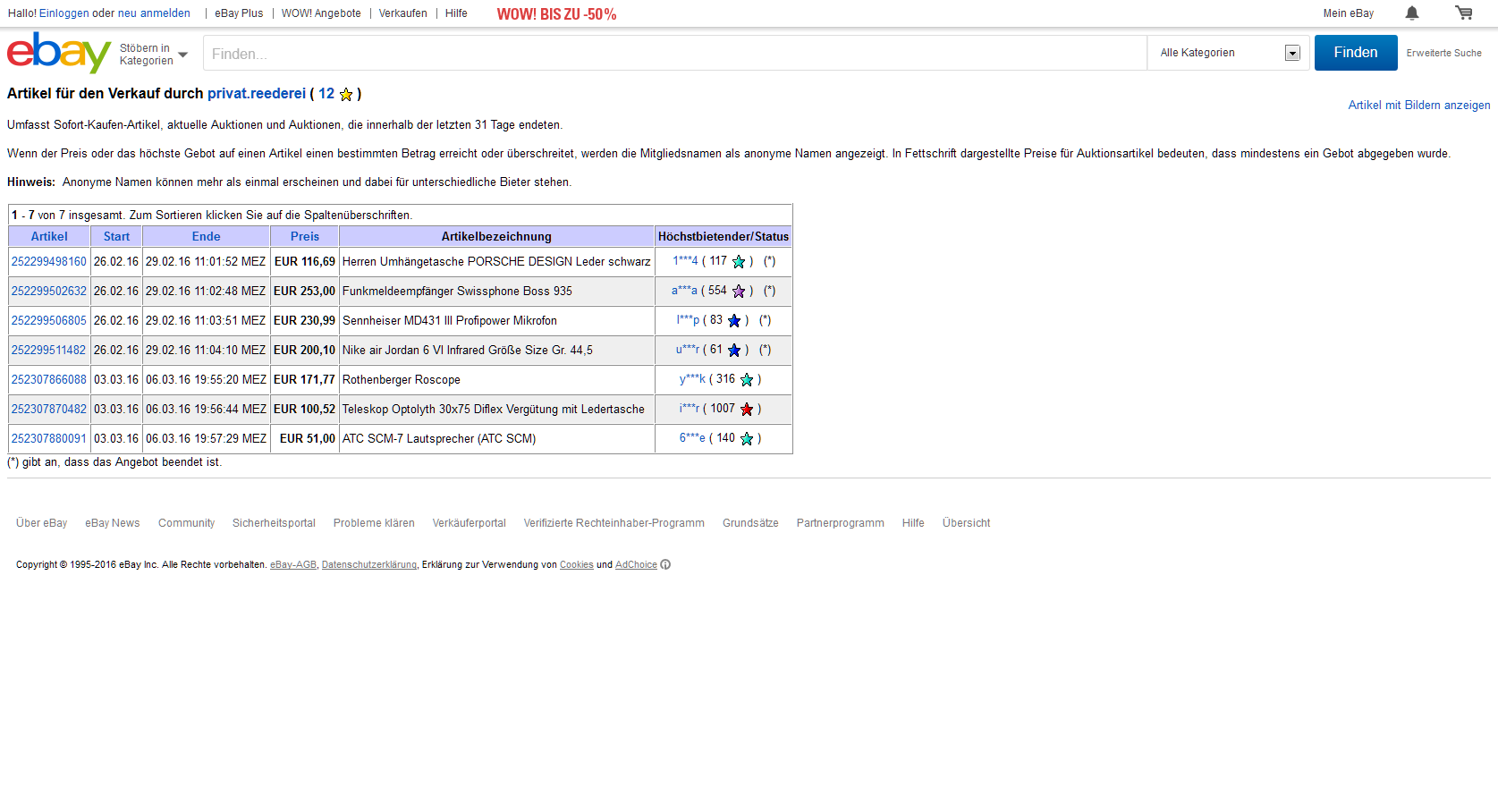Click the blue star of bidder u***r
This screenshot has width=1498, height=812.
point(734,351)
